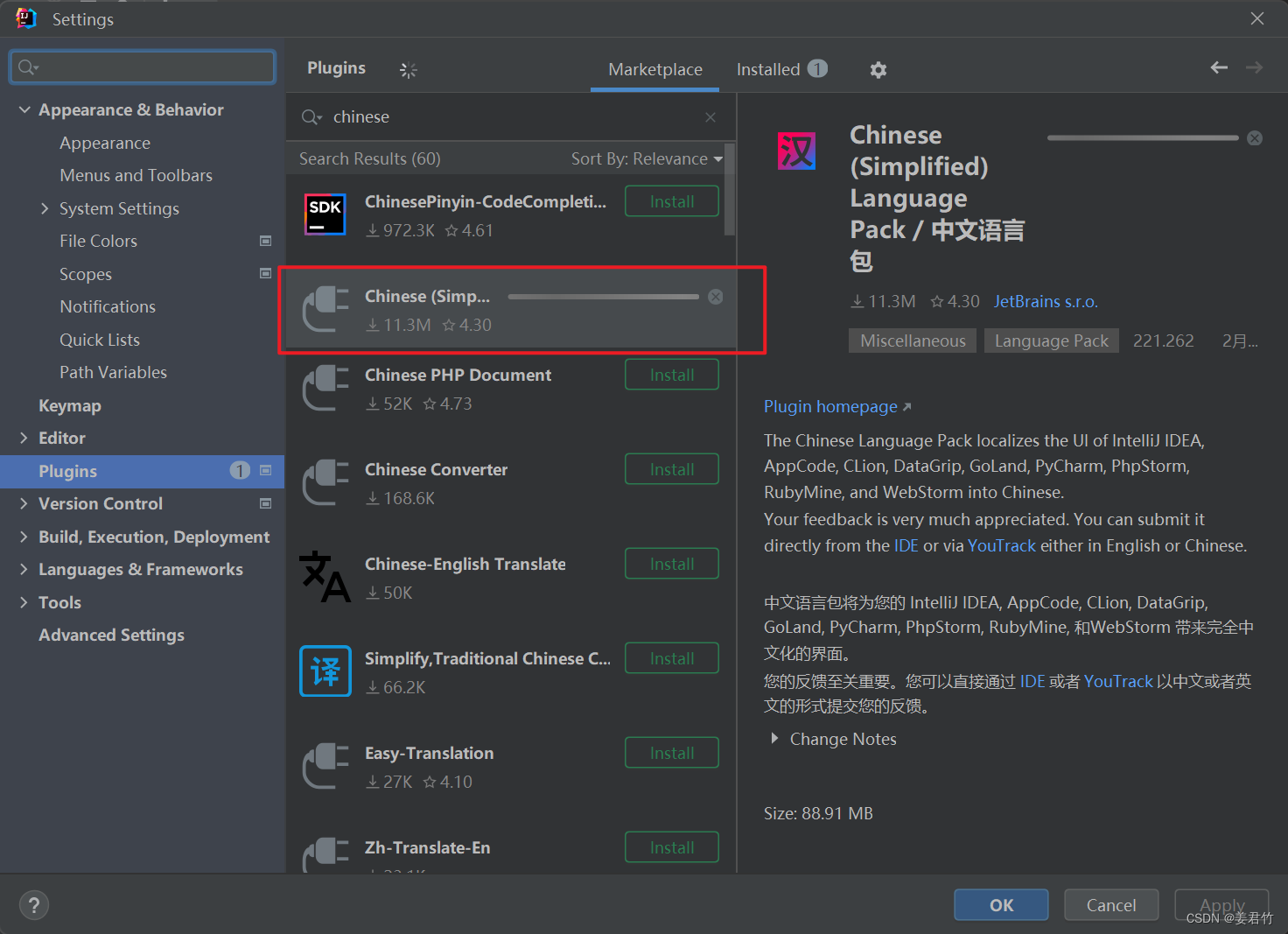Click Simplify,Traditional Chinese plugin icon
Image resolution: width=1288 pixels, height=934 pixels.
point(325,671)
